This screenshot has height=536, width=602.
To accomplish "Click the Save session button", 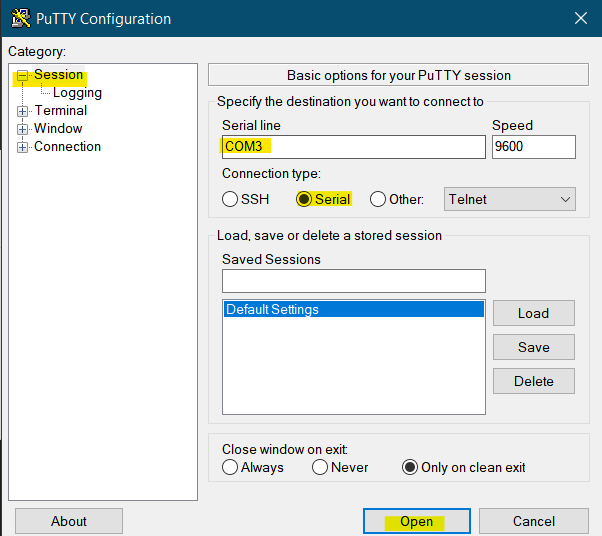I will point(533,347).
